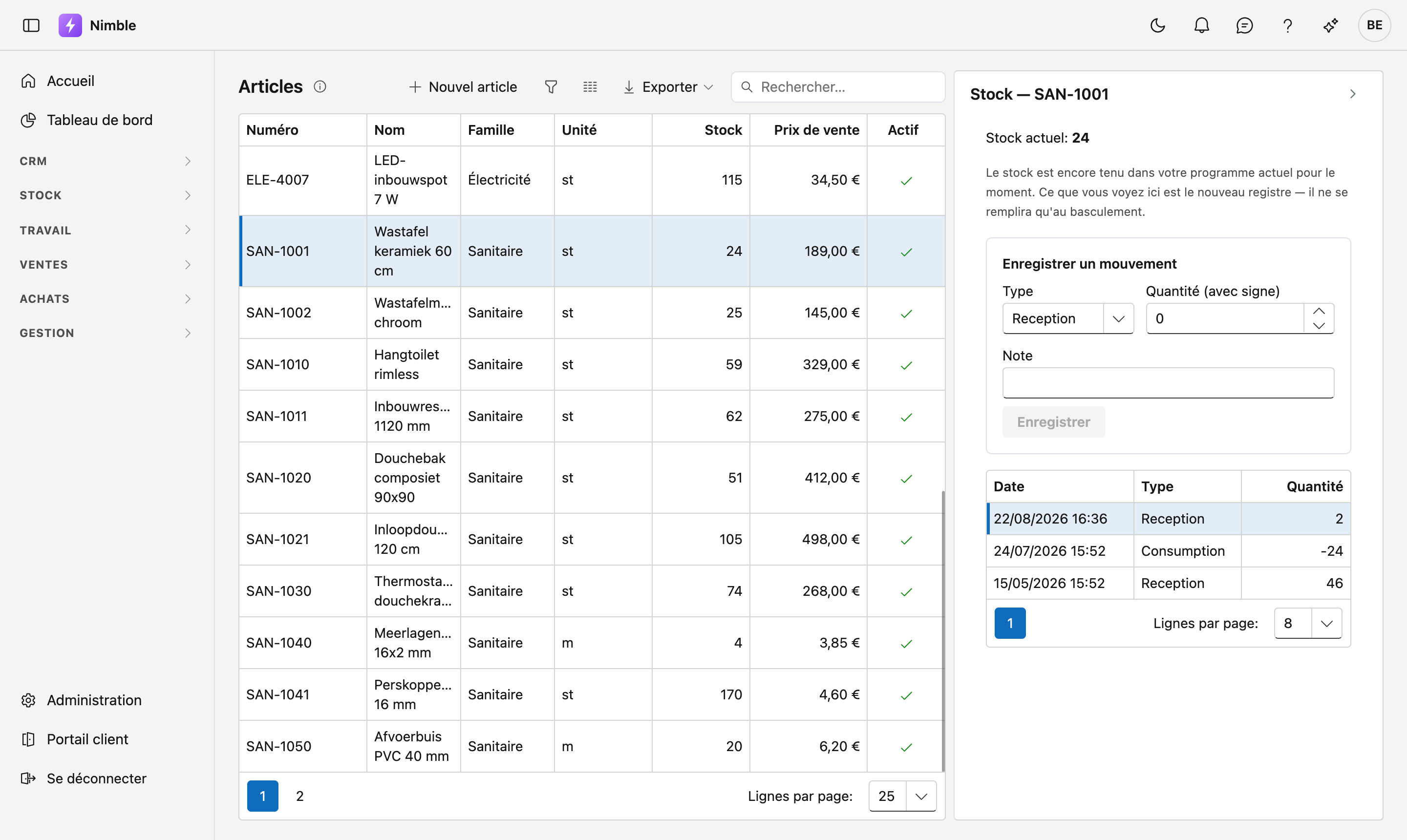Open the chat messages icon

click(1244, 25)
